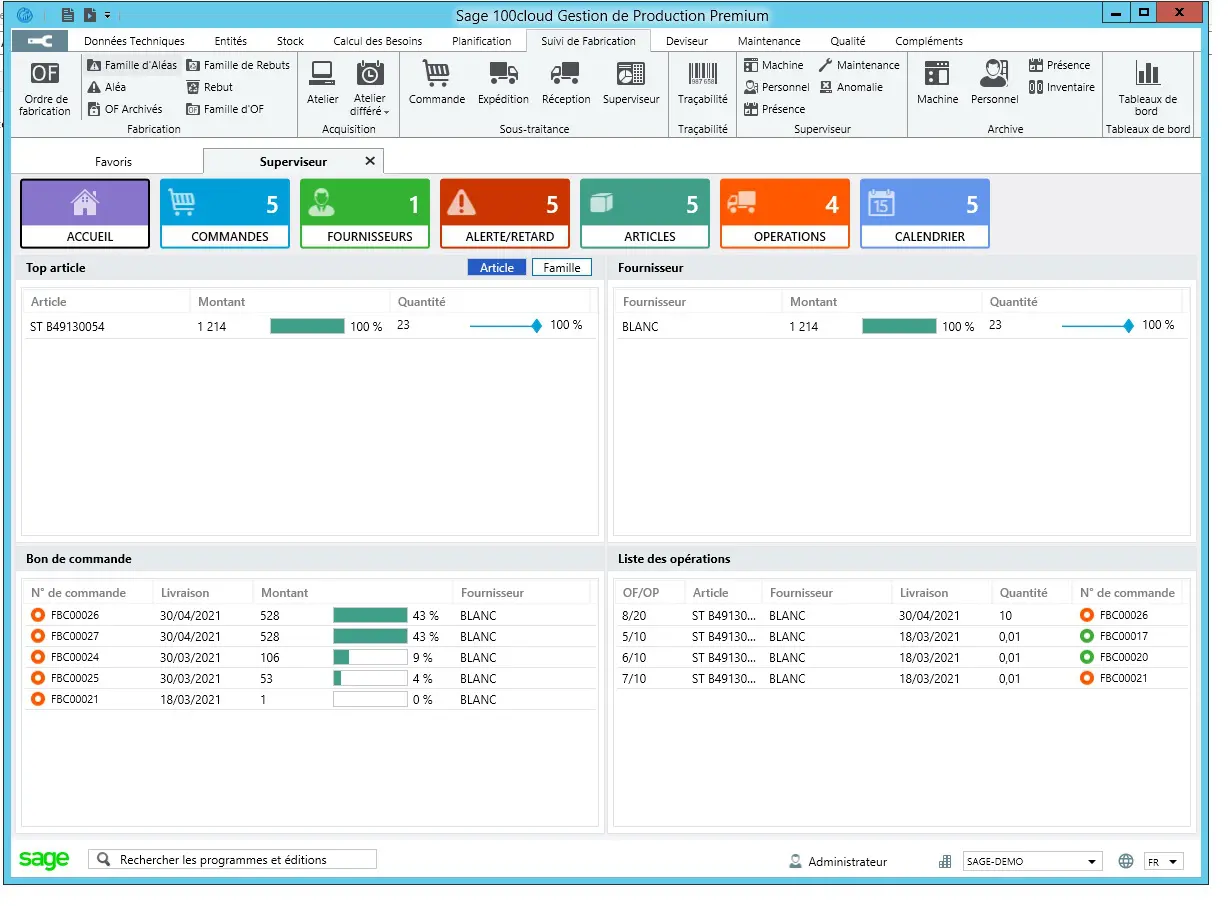Open the FR language dropdown
Viewport: 1228px width, 906px height.
(x=1163, y=860)
